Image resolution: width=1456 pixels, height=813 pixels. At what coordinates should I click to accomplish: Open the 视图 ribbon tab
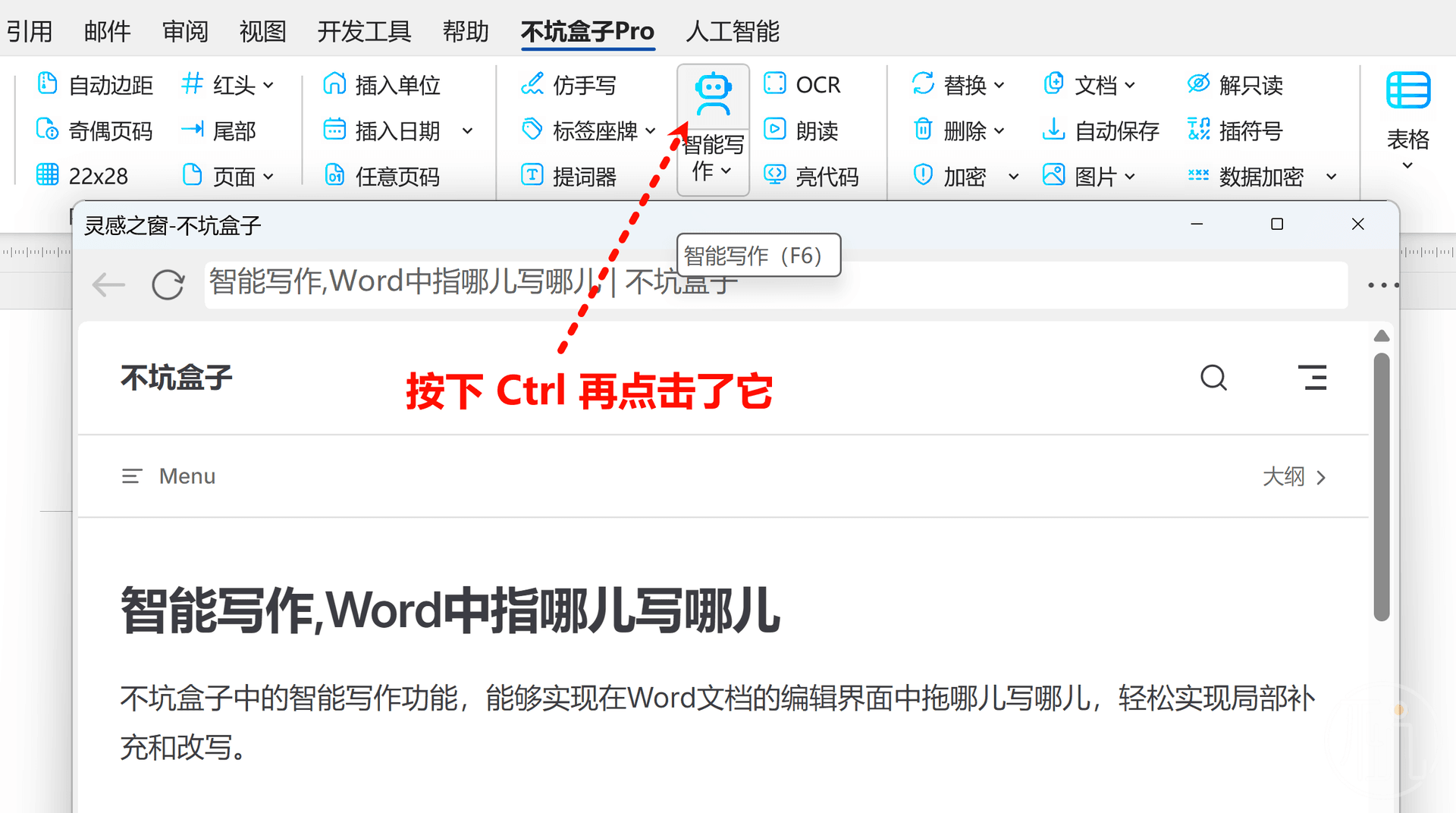click(263, 31)
